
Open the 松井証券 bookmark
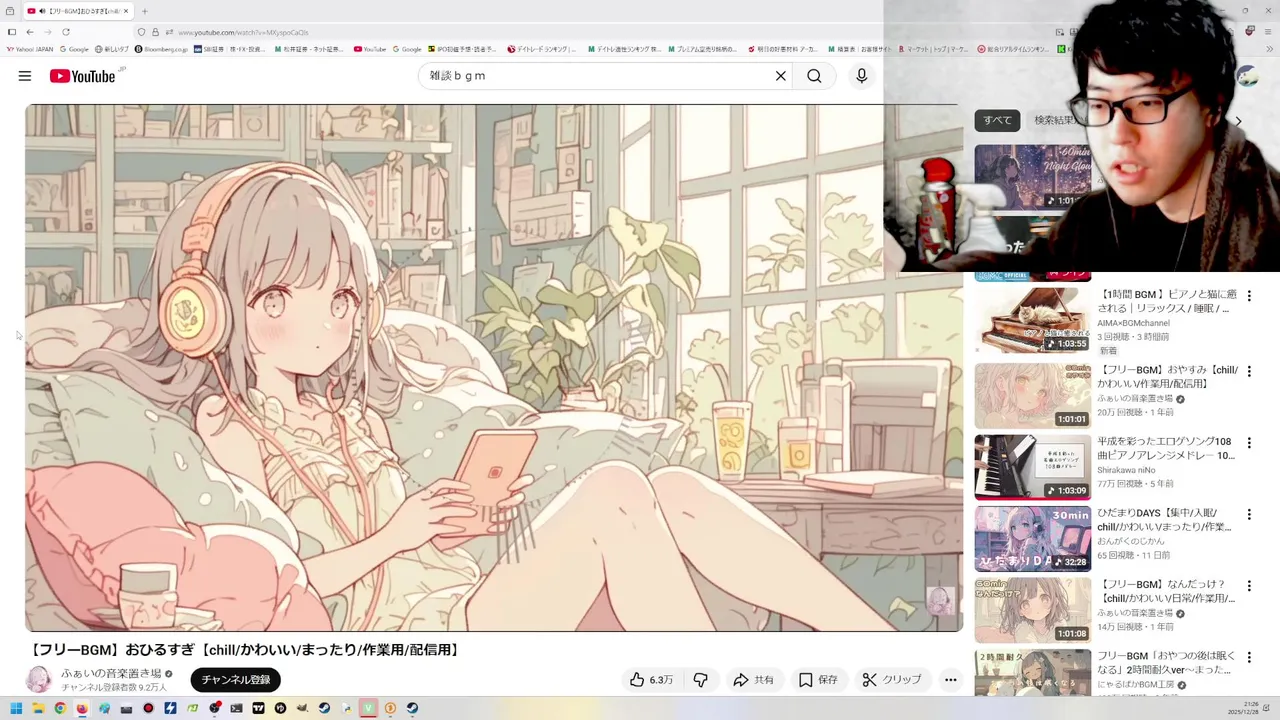[309, 49]
